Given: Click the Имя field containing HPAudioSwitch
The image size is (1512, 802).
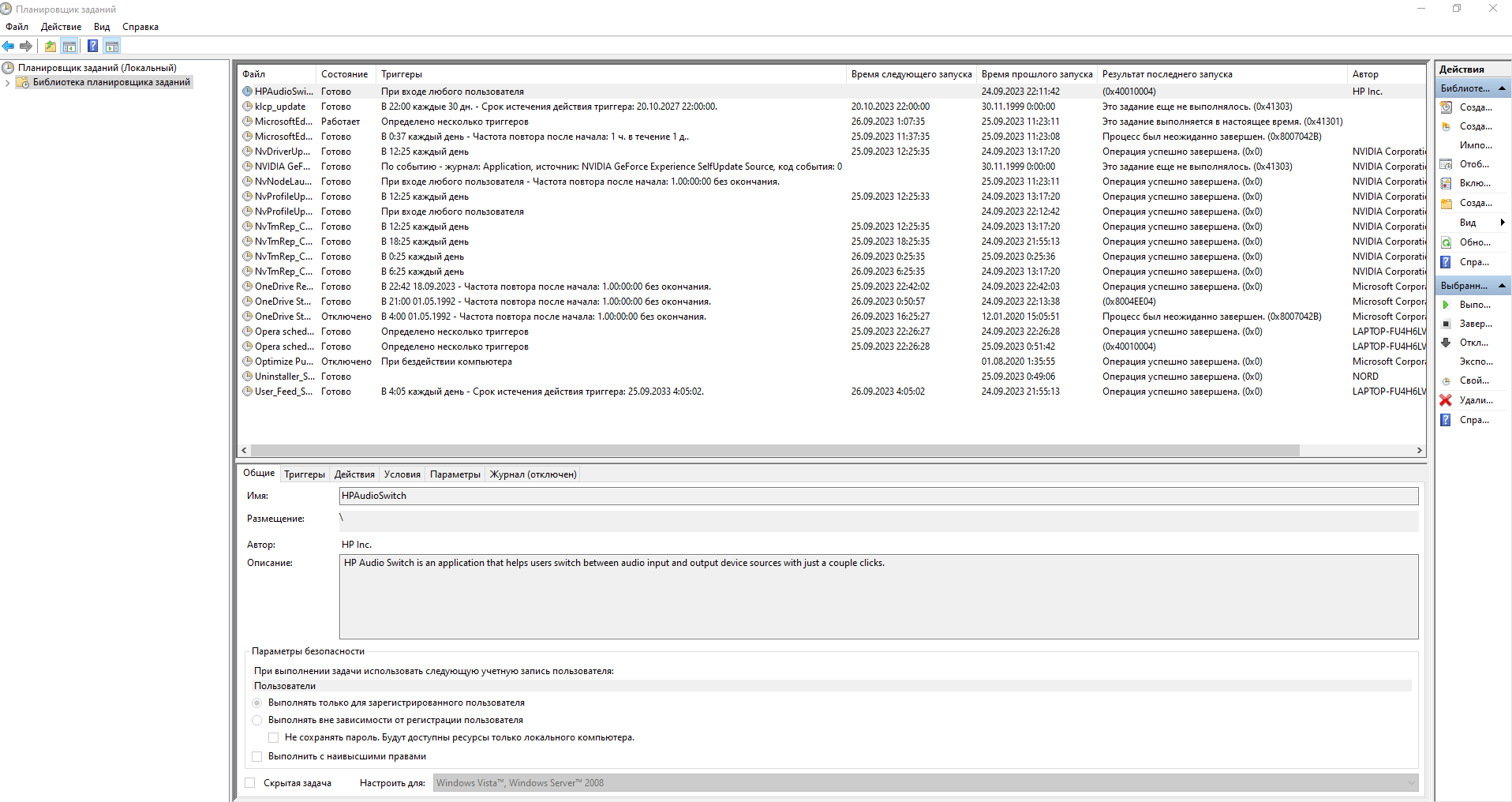Looking at the screenshot, I should pos(878,496).
